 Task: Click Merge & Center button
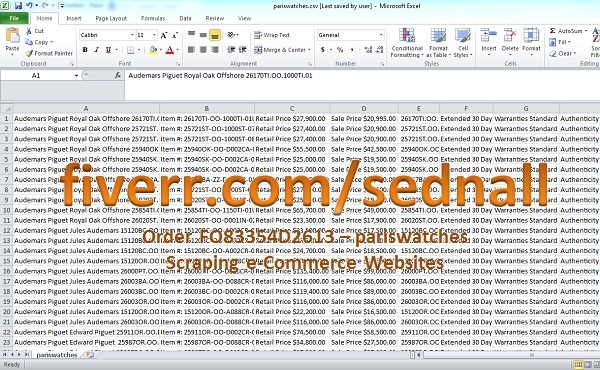click(x=280, y=50)
